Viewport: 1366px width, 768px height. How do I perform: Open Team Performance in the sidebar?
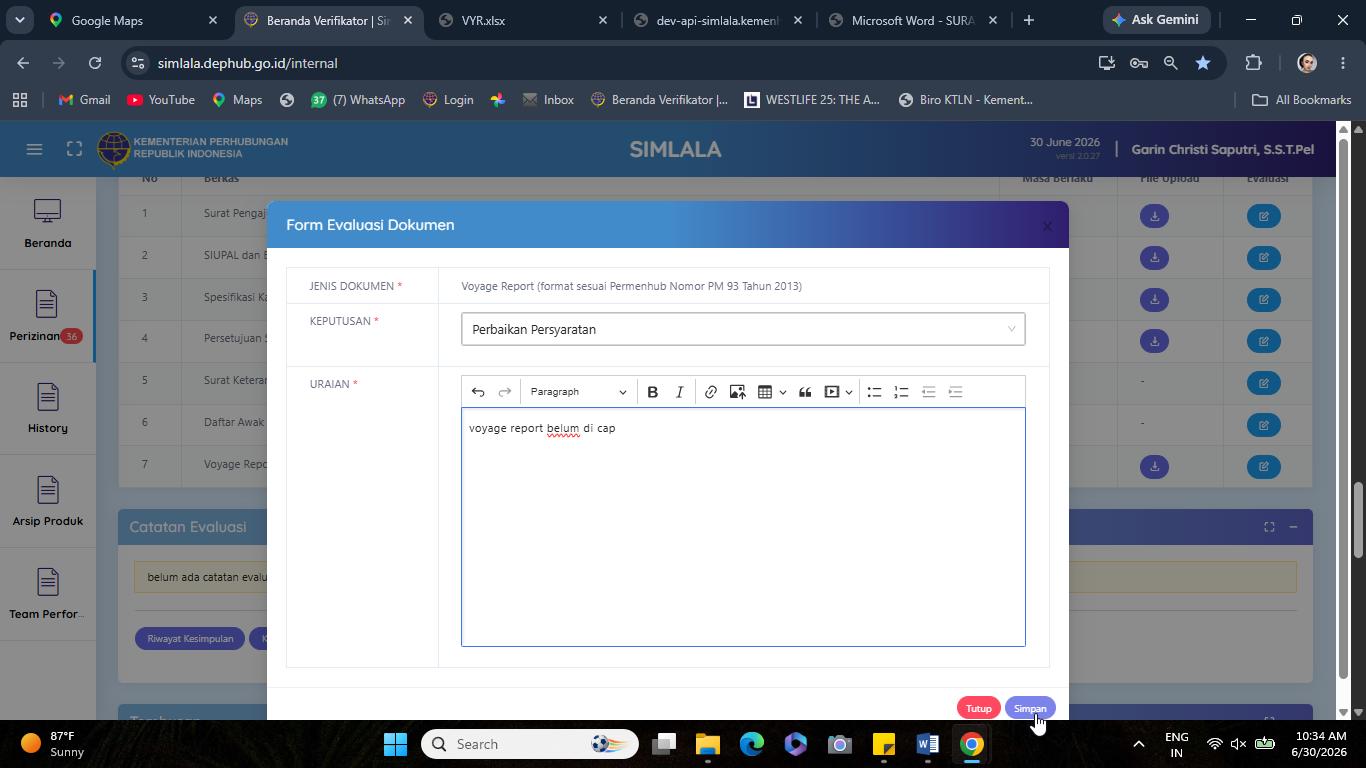[x=47, y=595]
